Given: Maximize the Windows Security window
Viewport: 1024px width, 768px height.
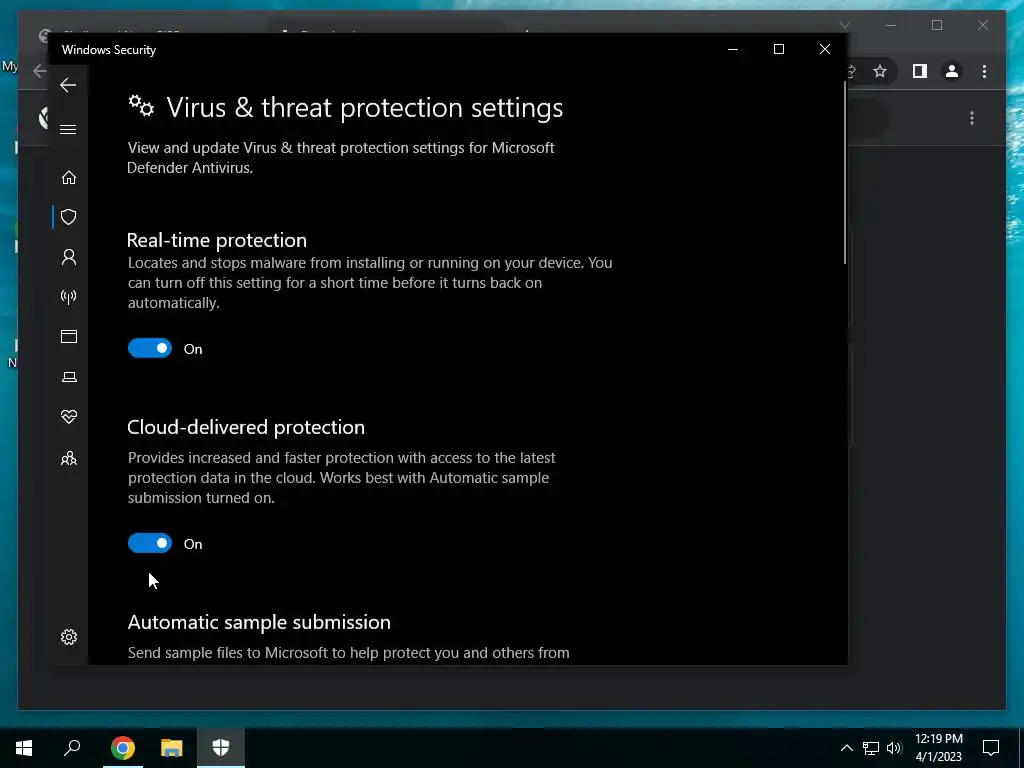Looking at the screenshot, I should [x=778, y=50].
